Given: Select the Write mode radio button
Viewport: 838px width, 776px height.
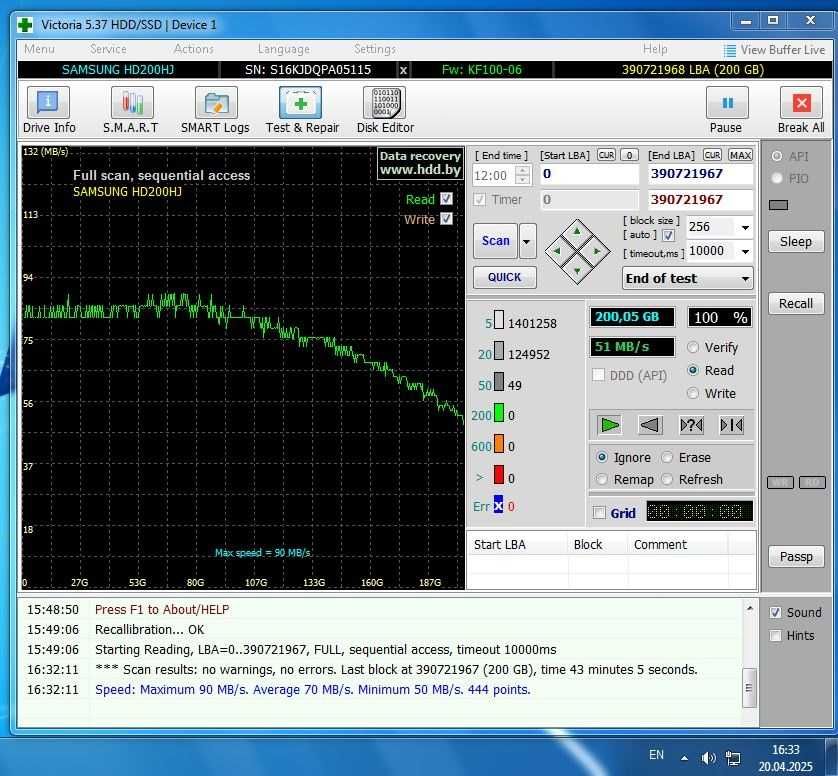Looking at the screenshot, I should click(x=693, y=393).
